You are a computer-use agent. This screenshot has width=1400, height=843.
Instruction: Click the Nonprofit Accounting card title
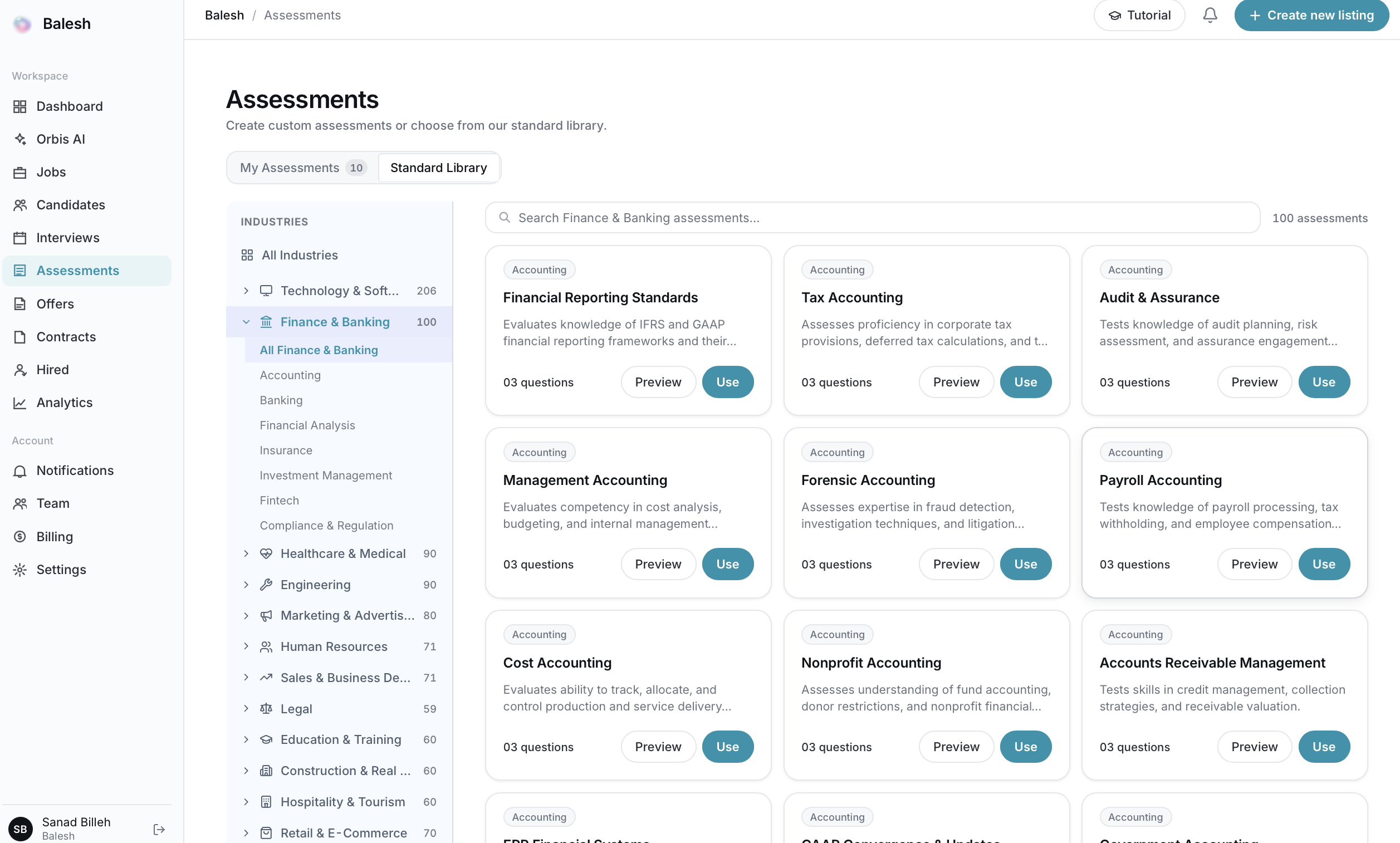[871, 663]
